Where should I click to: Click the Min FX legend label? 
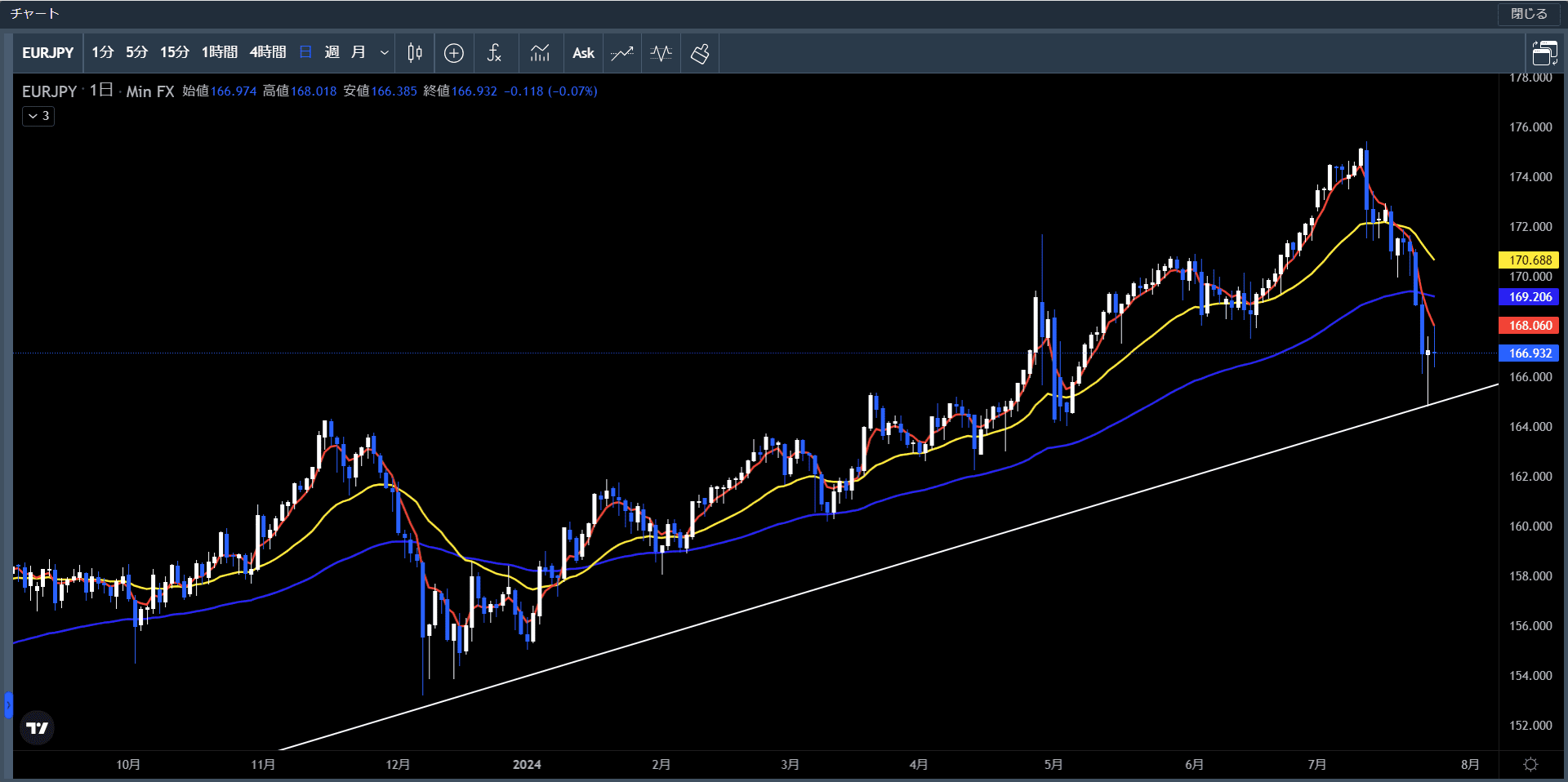tap(150, 91)
